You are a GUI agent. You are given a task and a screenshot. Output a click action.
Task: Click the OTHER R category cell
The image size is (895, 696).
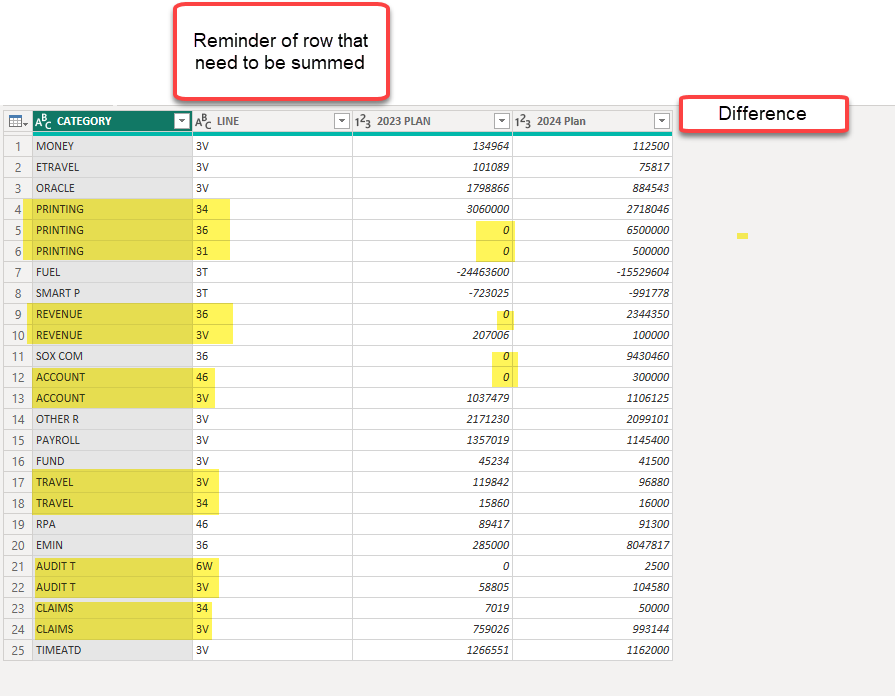(112, 419)
